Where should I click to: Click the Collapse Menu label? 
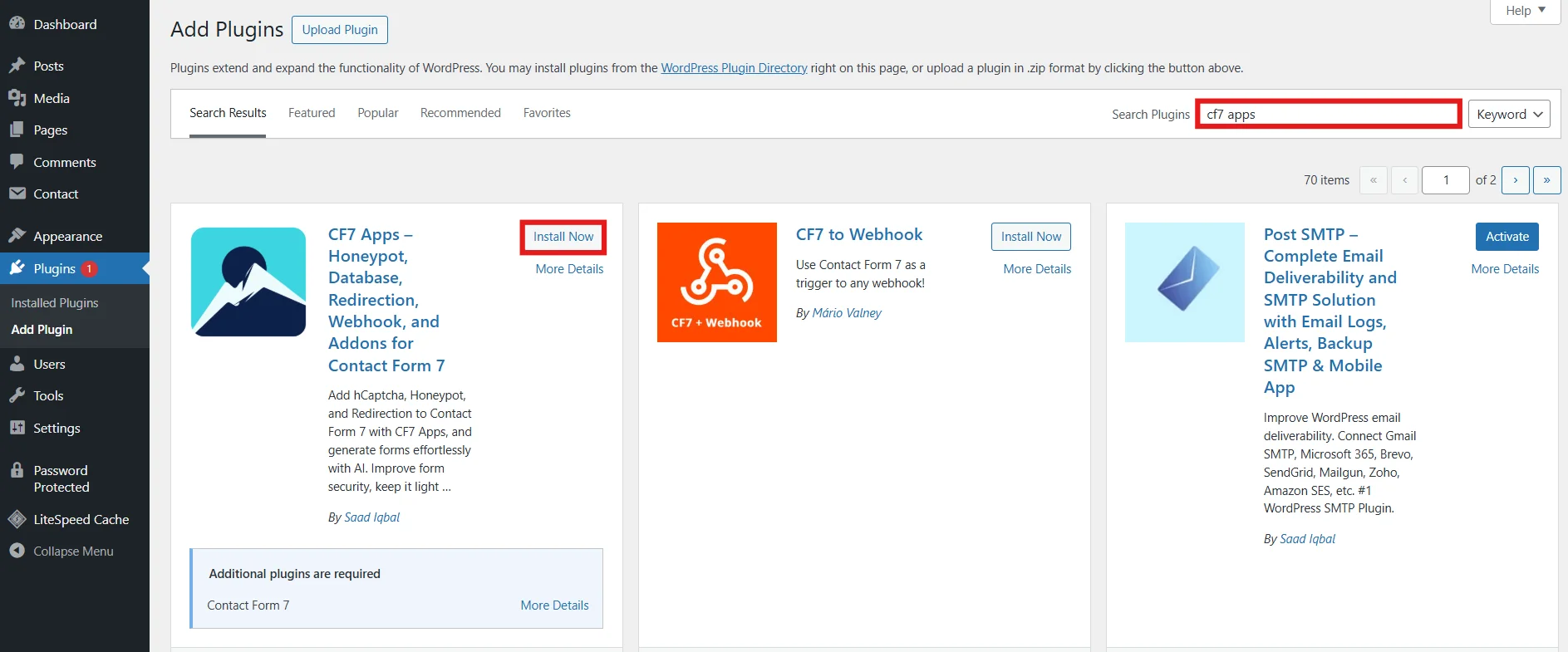click(73, 551)
